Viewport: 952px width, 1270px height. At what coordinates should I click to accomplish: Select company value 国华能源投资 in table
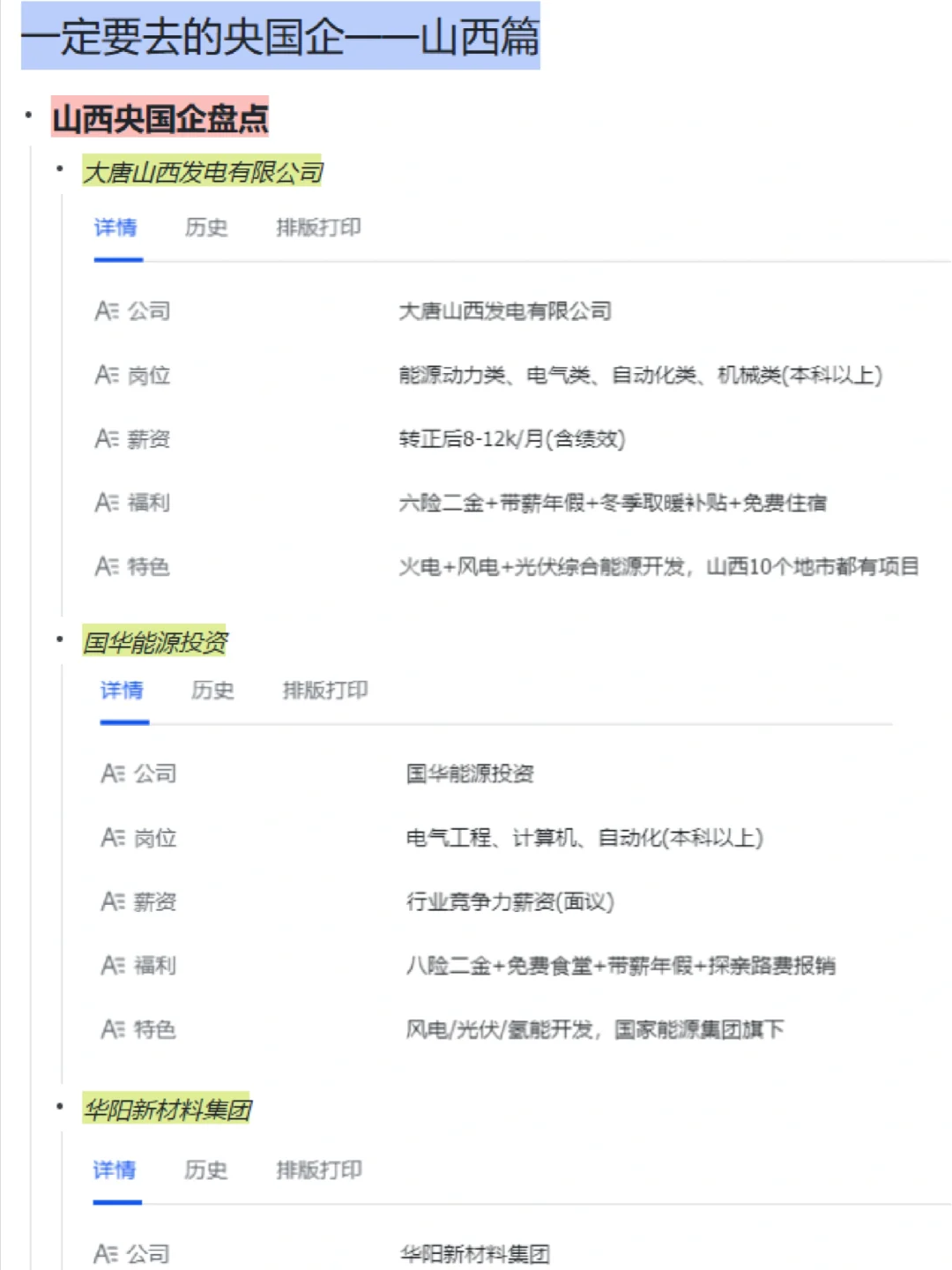pos(470,774)
